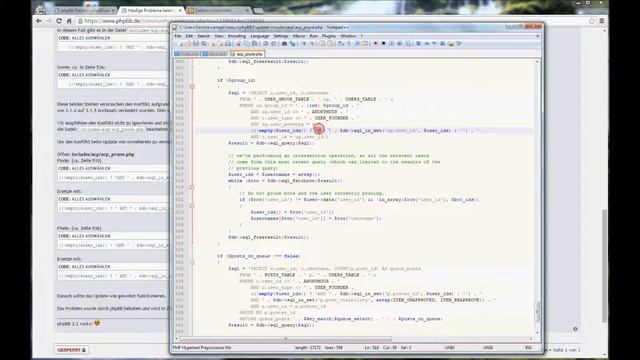Open the Plugins menu
The image size is (640, 360).
pyautogui.click(x=329, y=36)
